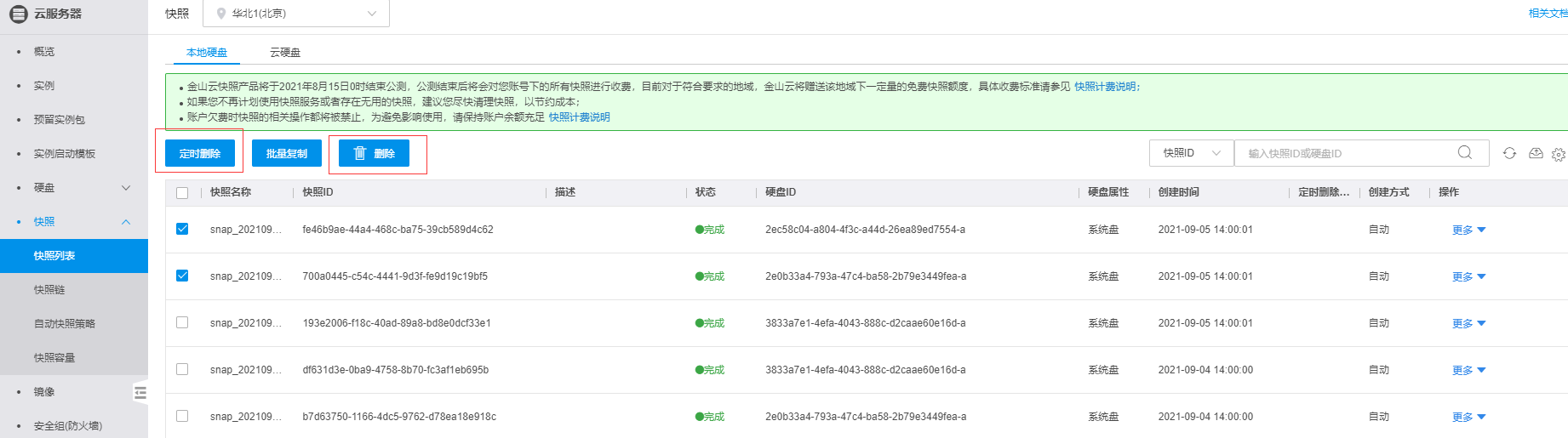Open the table column settings gear

click(x=1558, y=155)
